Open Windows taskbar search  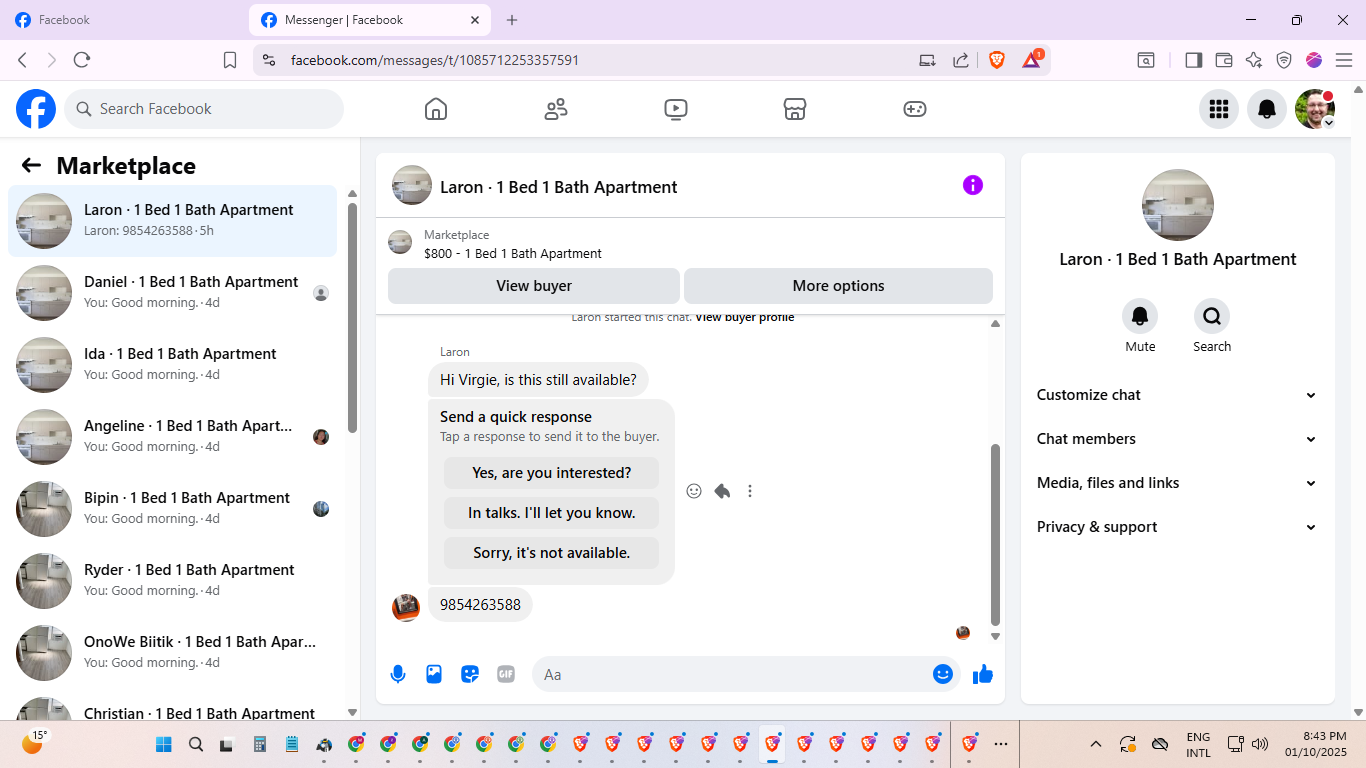pos(196,744)
